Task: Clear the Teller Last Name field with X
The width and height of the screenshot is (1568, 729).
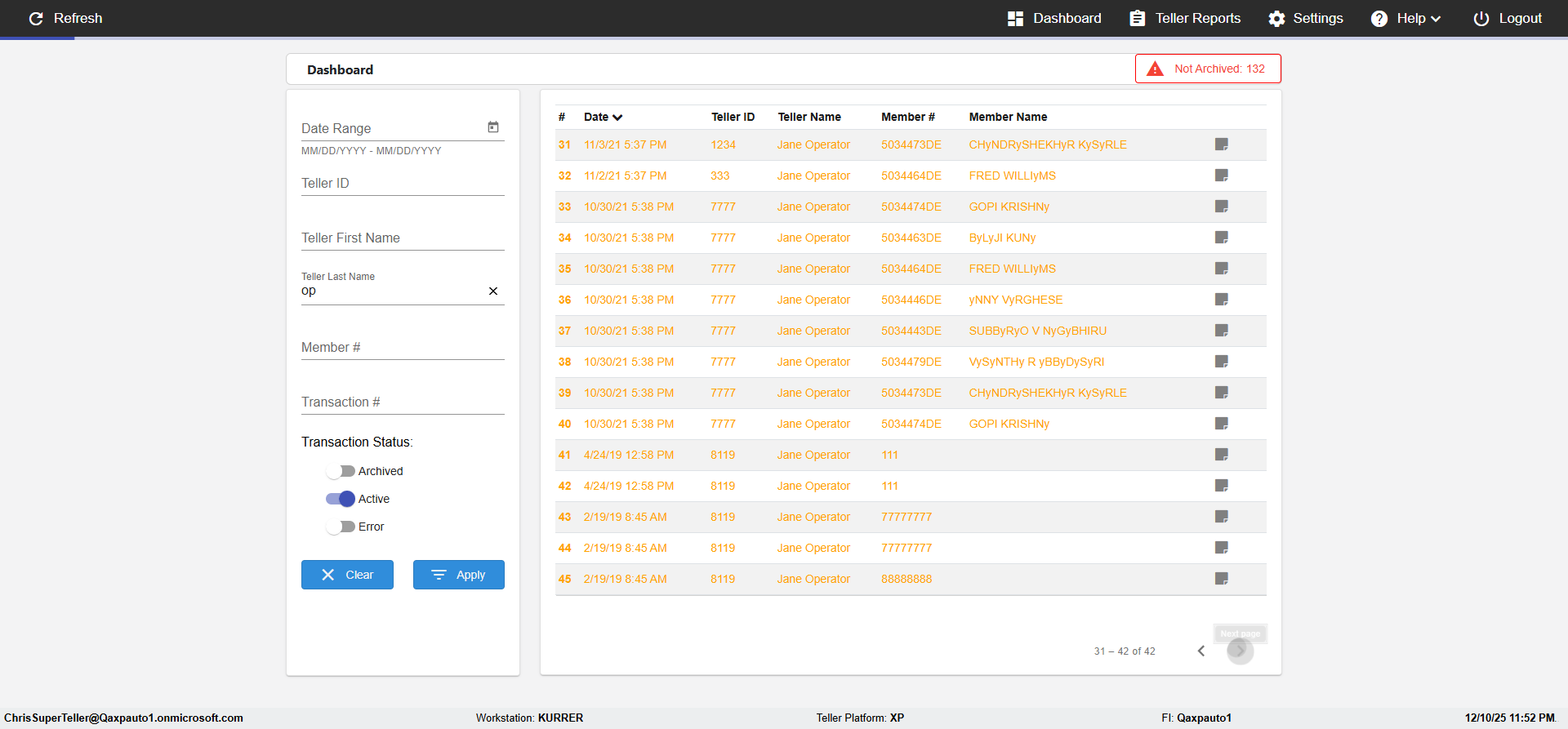Action: pyautogui.click(x=493, y=291)
